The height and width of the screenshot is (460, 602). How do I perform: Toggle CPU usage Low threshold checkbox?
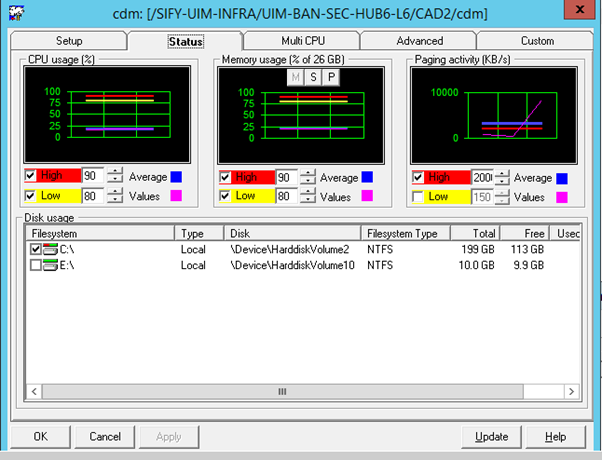click(30, 196)
